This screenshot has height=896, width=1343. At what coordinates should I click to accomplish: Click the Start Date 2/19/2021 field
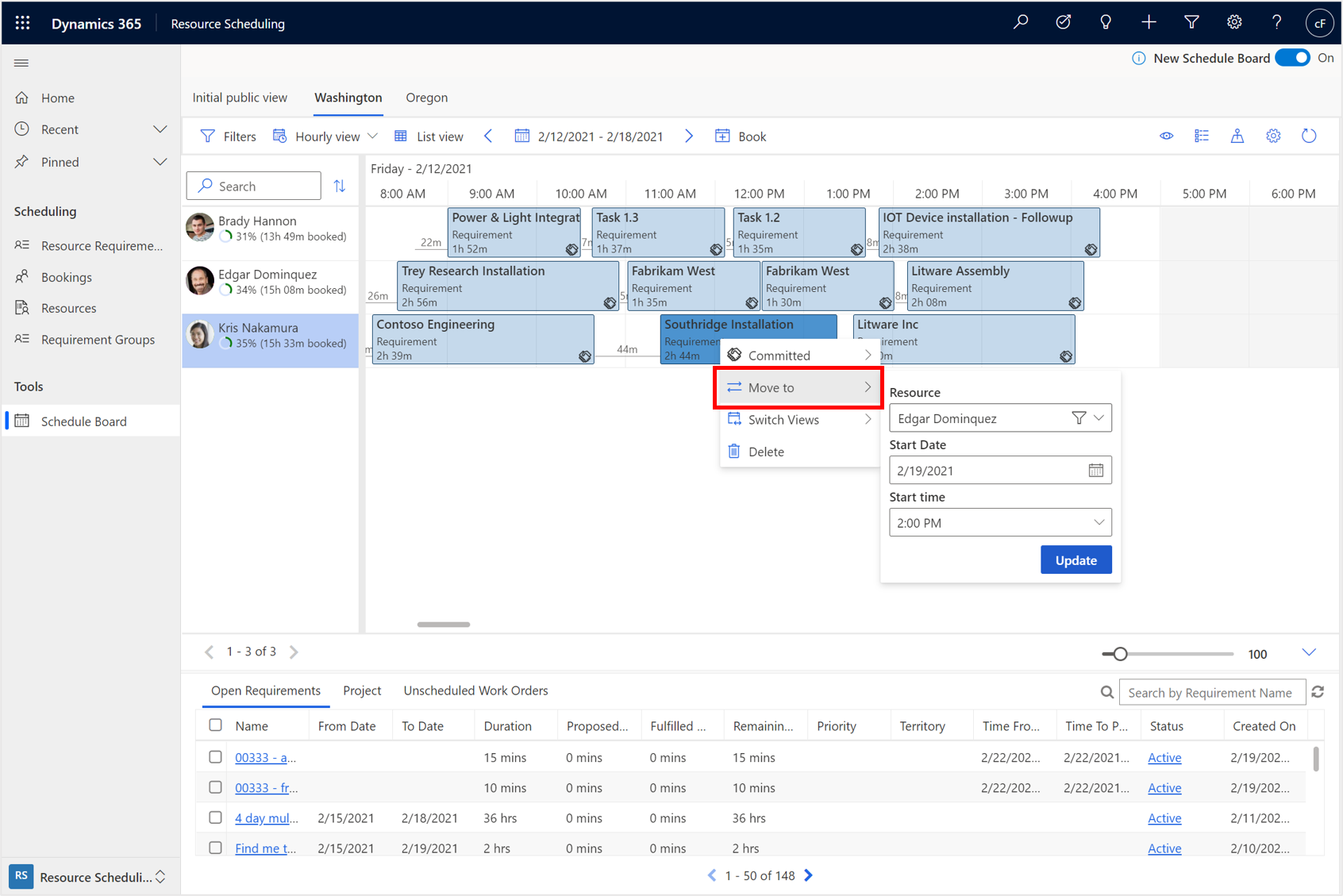[x=1000, y=470]
